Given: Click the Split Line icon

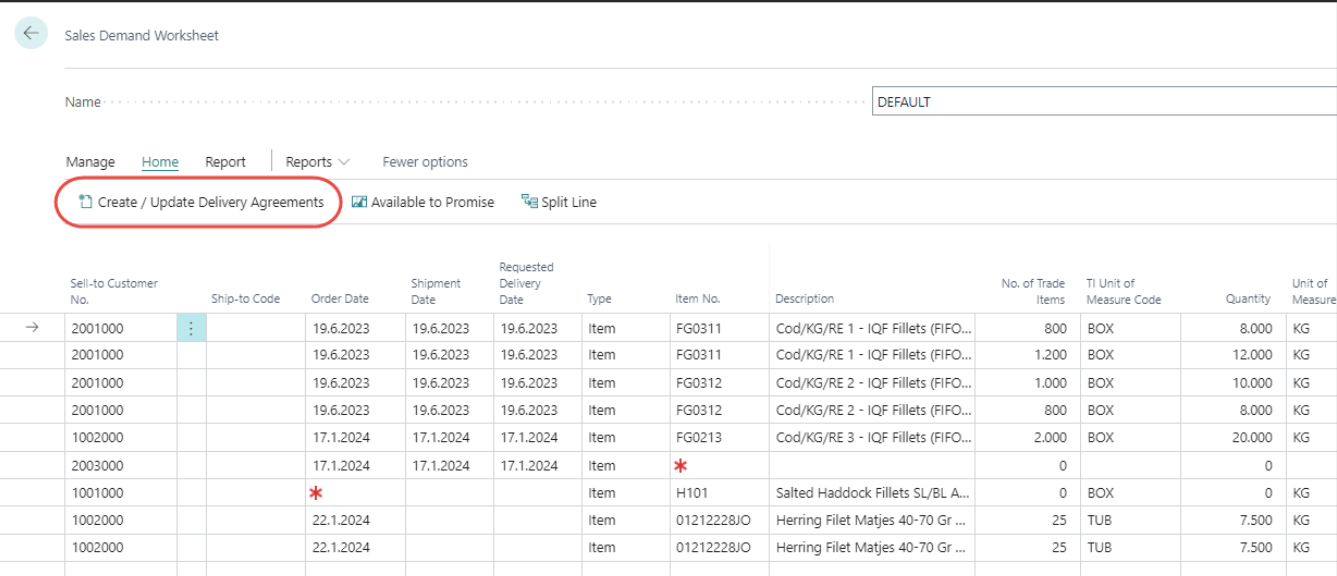Looking at the screenshot, I should click(x=530, y=202).
